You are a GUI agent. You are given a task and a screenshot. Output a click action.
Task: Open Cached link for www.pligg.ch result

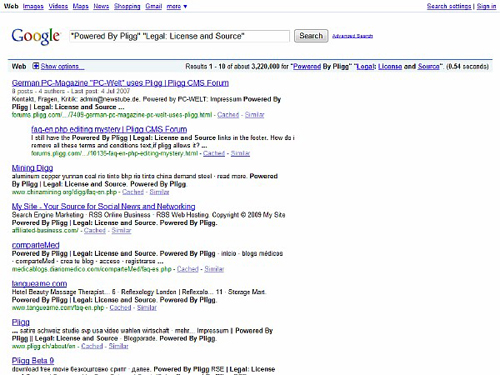(92, 346)
